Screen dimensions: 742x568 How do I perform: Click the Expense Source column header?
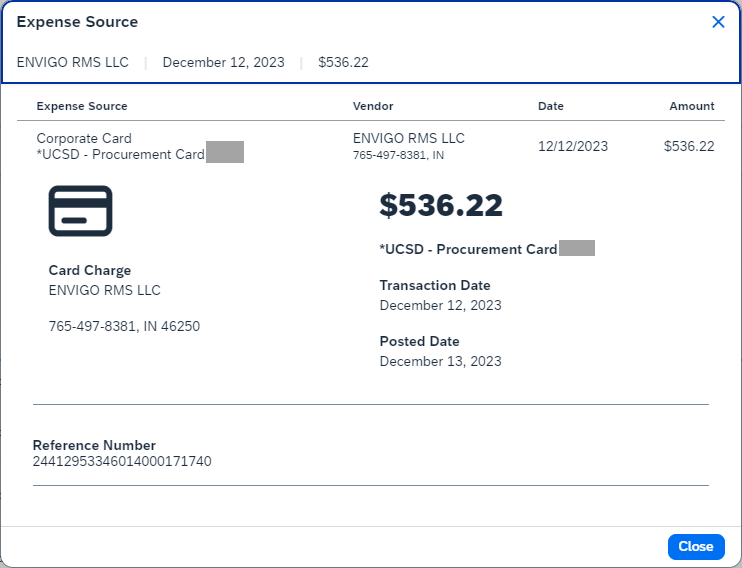[x=82, y=106]
